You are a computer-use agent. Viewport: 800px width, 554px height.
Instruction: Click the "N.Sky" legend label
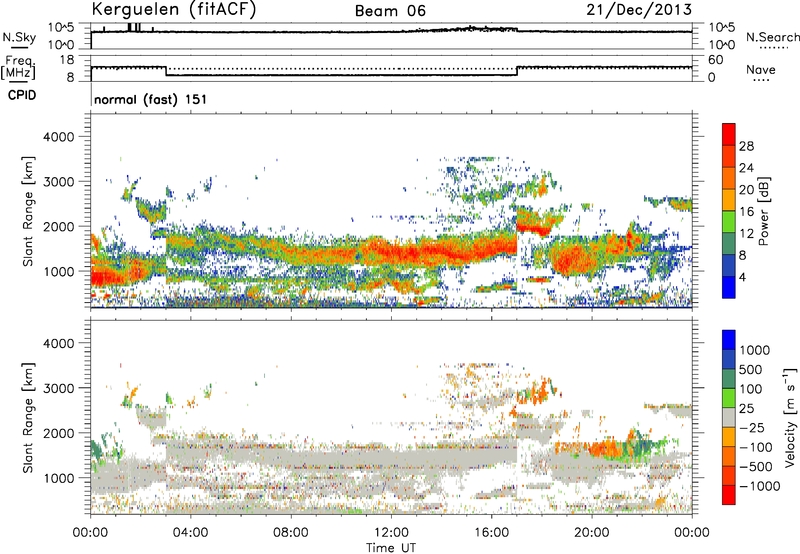click(x=19, y=37)
